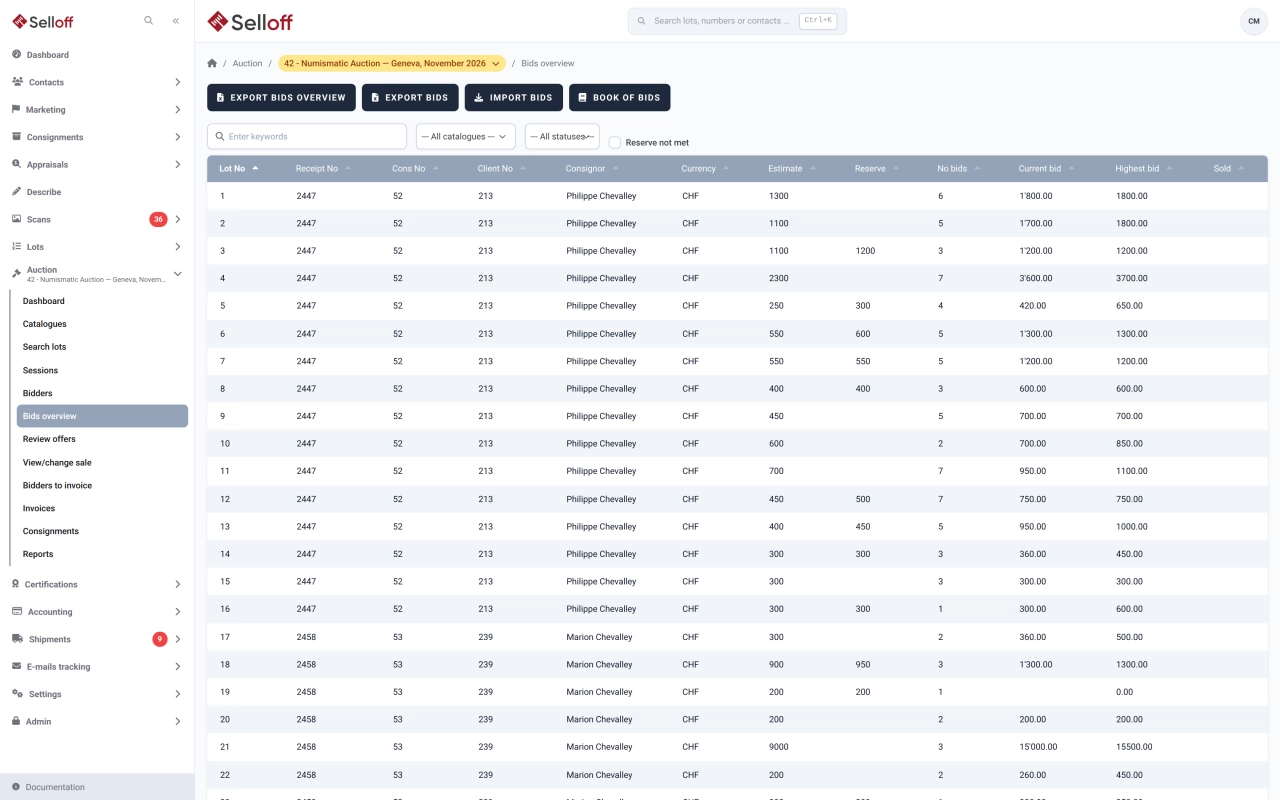This screenshot has height=800, width=1280.
Task: Expand the Shipments section chevron
Action: [178, 639]
